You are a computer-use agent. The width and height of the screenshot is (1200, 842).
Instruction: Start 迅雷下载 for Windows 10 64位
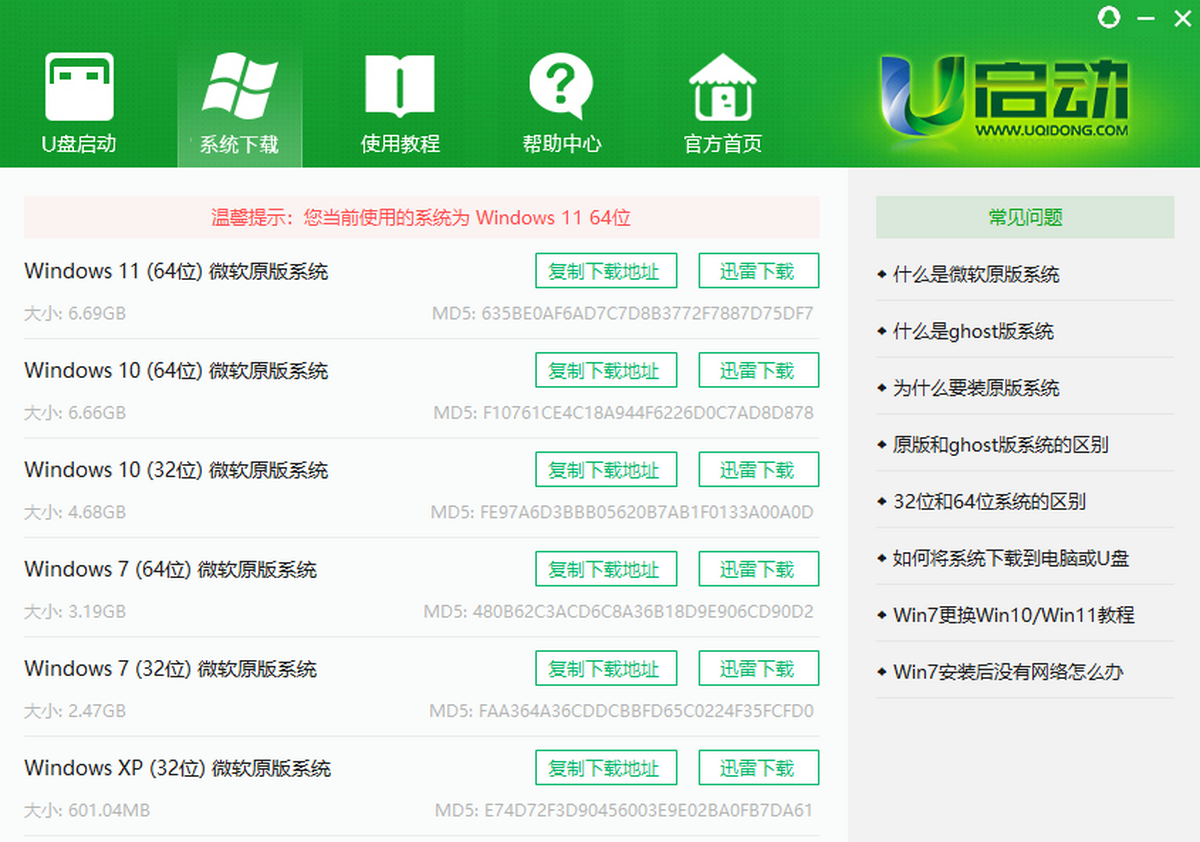tap(758, 370)
